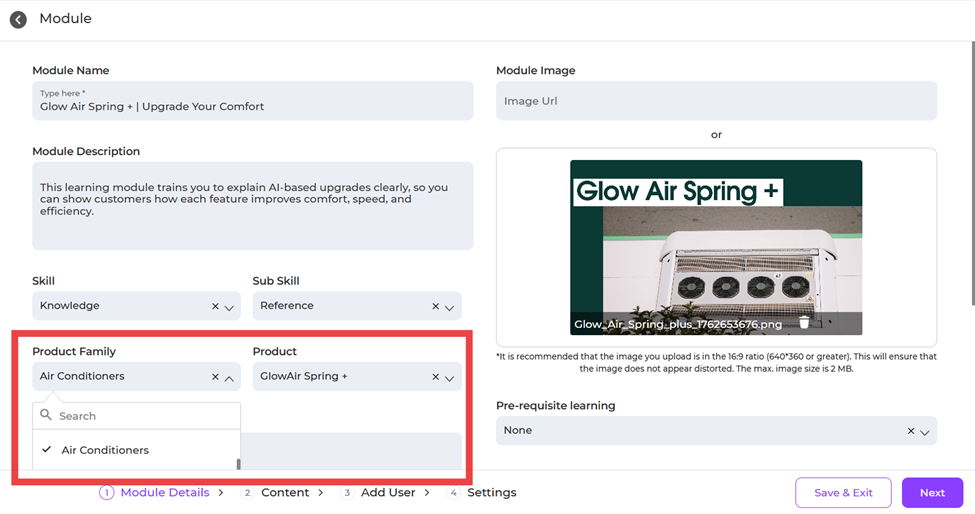Screen dimensions: 975x514
Task: Click the Image Url input field
Action: pyautogui.click(x=716, y=101)
